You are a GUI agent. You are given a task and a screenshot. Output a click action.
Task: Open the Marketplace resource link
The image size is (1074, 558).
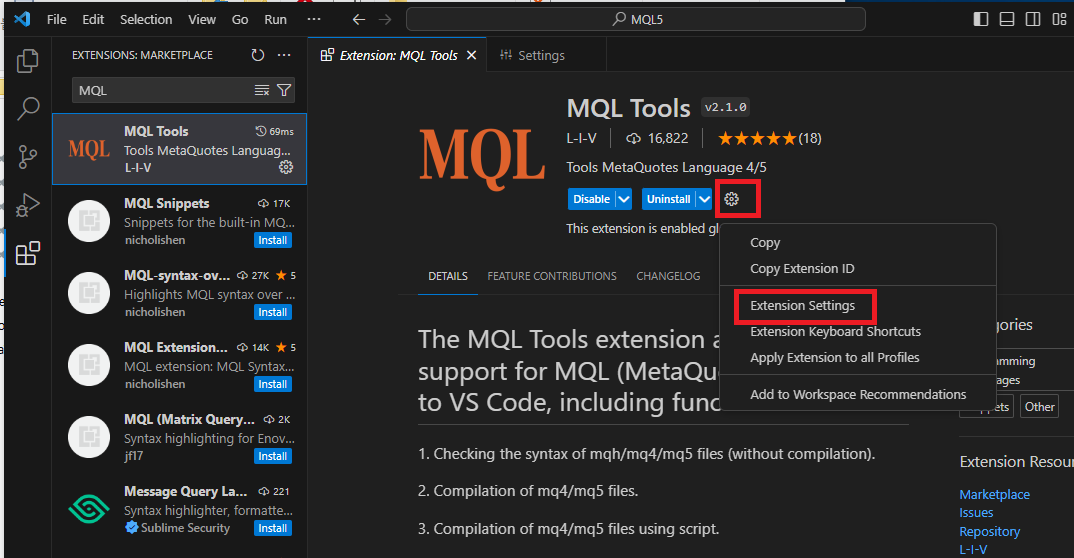point(995,494)
